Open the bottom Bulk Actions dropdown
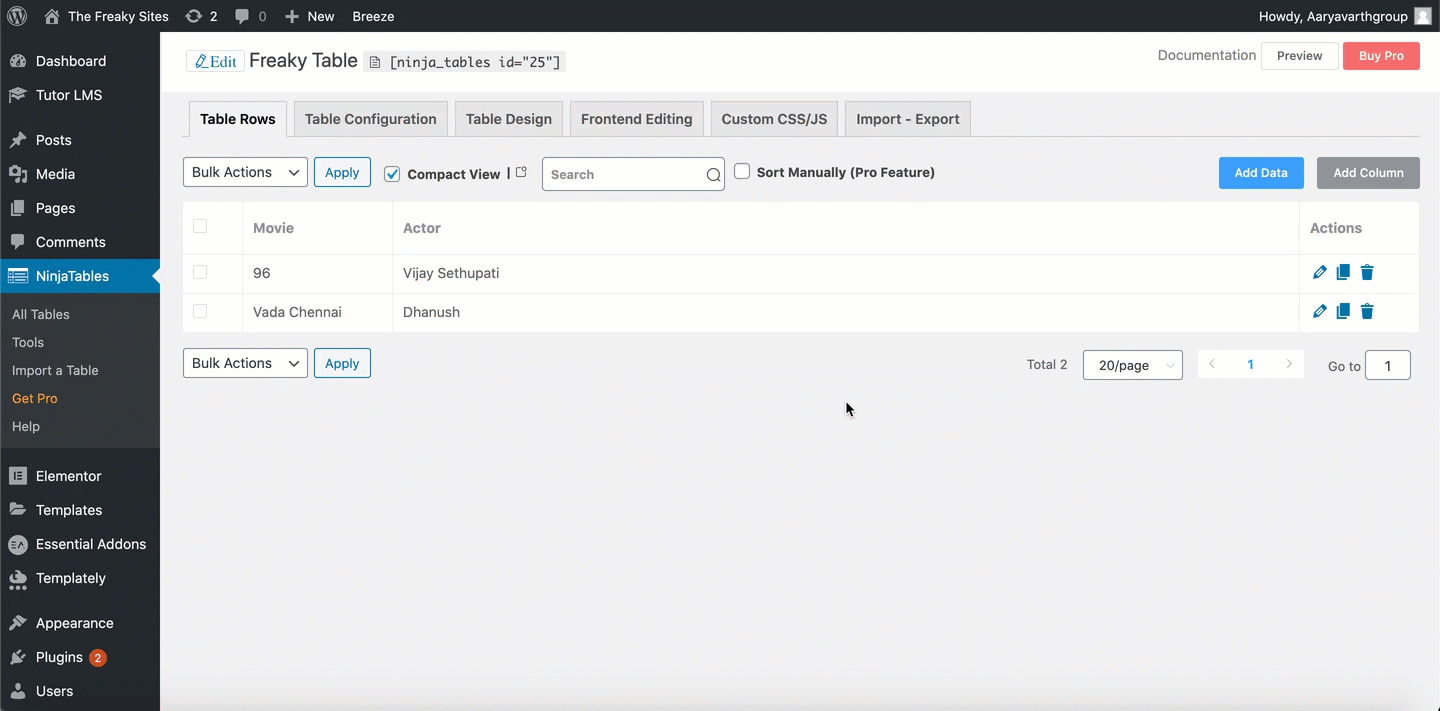The height and width of the screenshot is (711, 1440). click(x=245, y=363)
